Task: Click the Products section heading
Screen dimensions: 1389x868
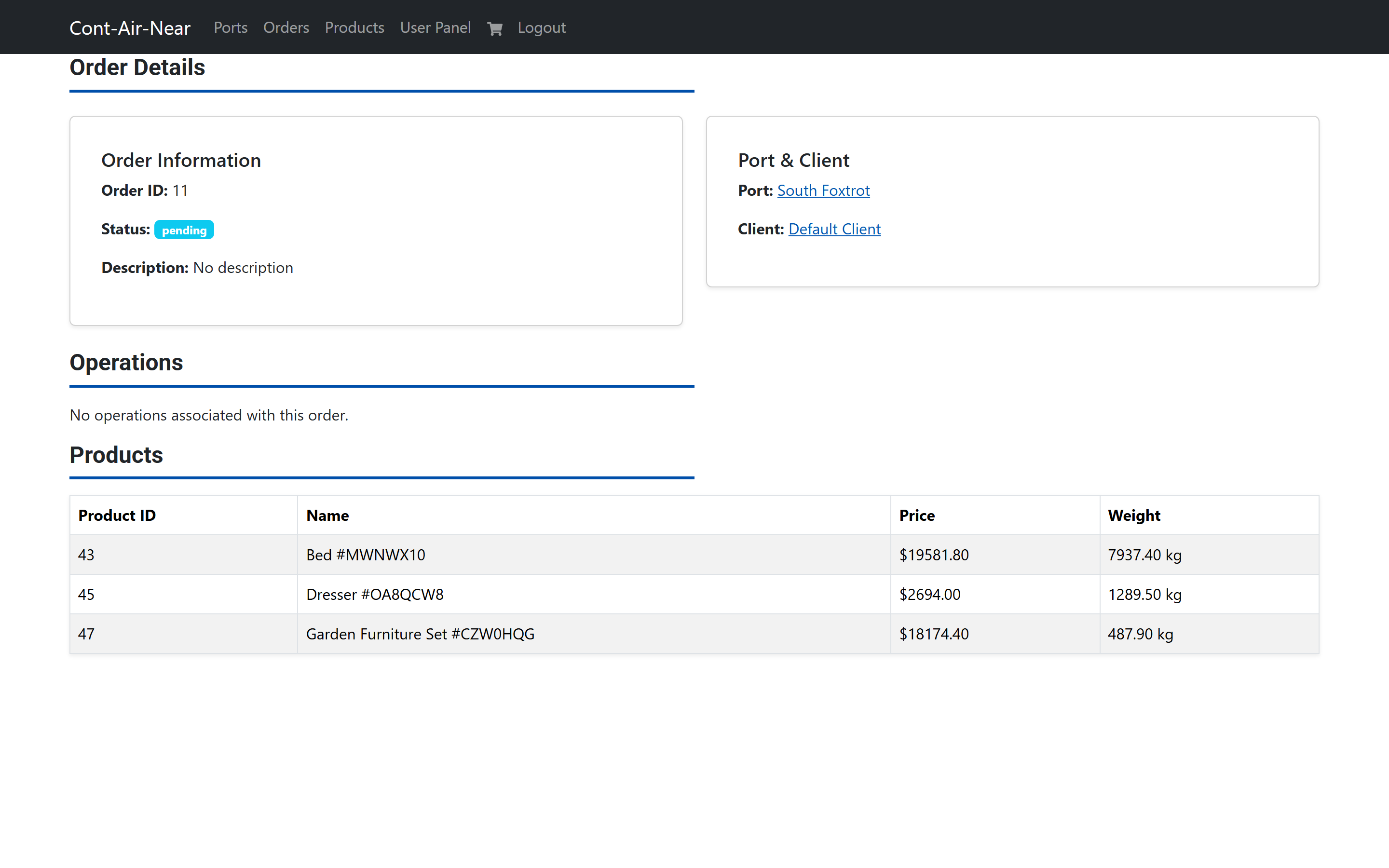Action: pyautogui.click(x=117, y=455)
